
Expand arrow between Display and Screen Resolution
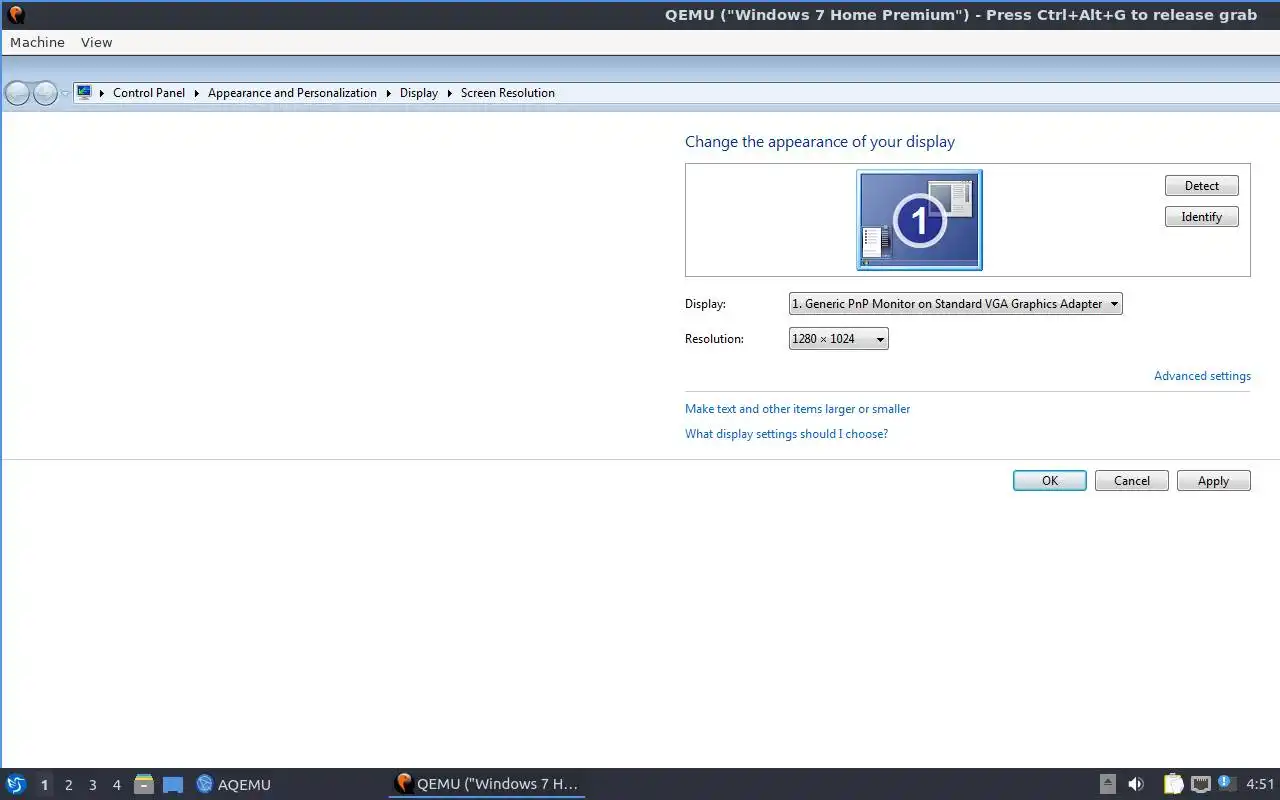[x=450, y=93]
